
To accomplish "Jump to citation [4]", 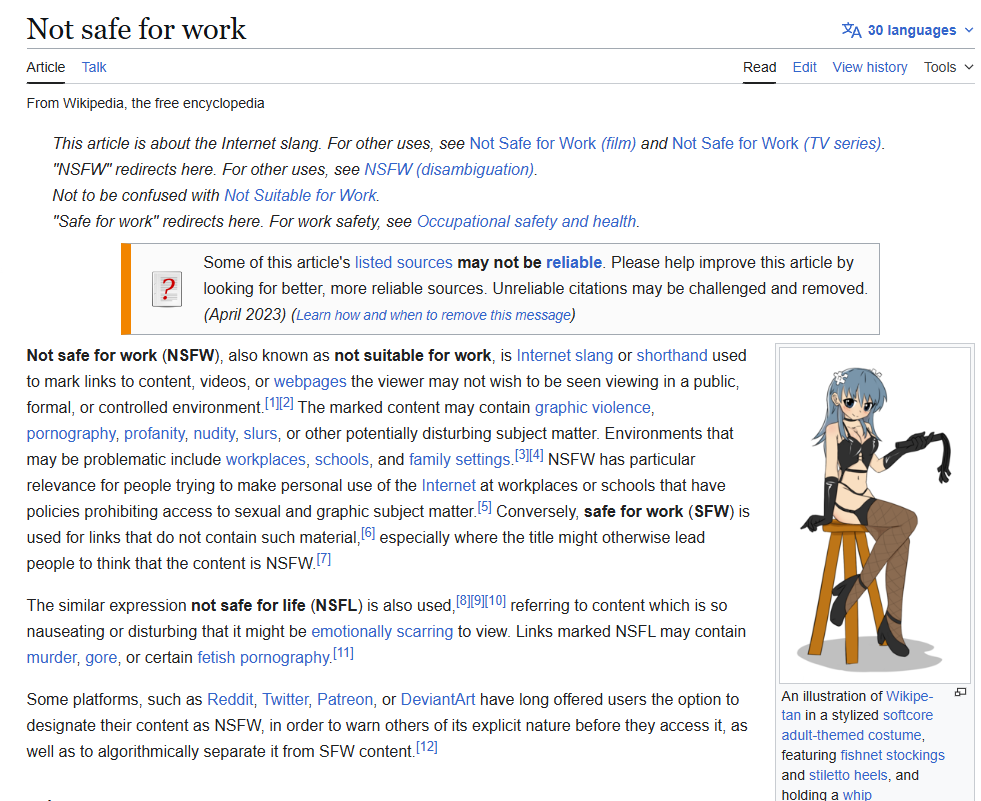I will click(536, 455).
